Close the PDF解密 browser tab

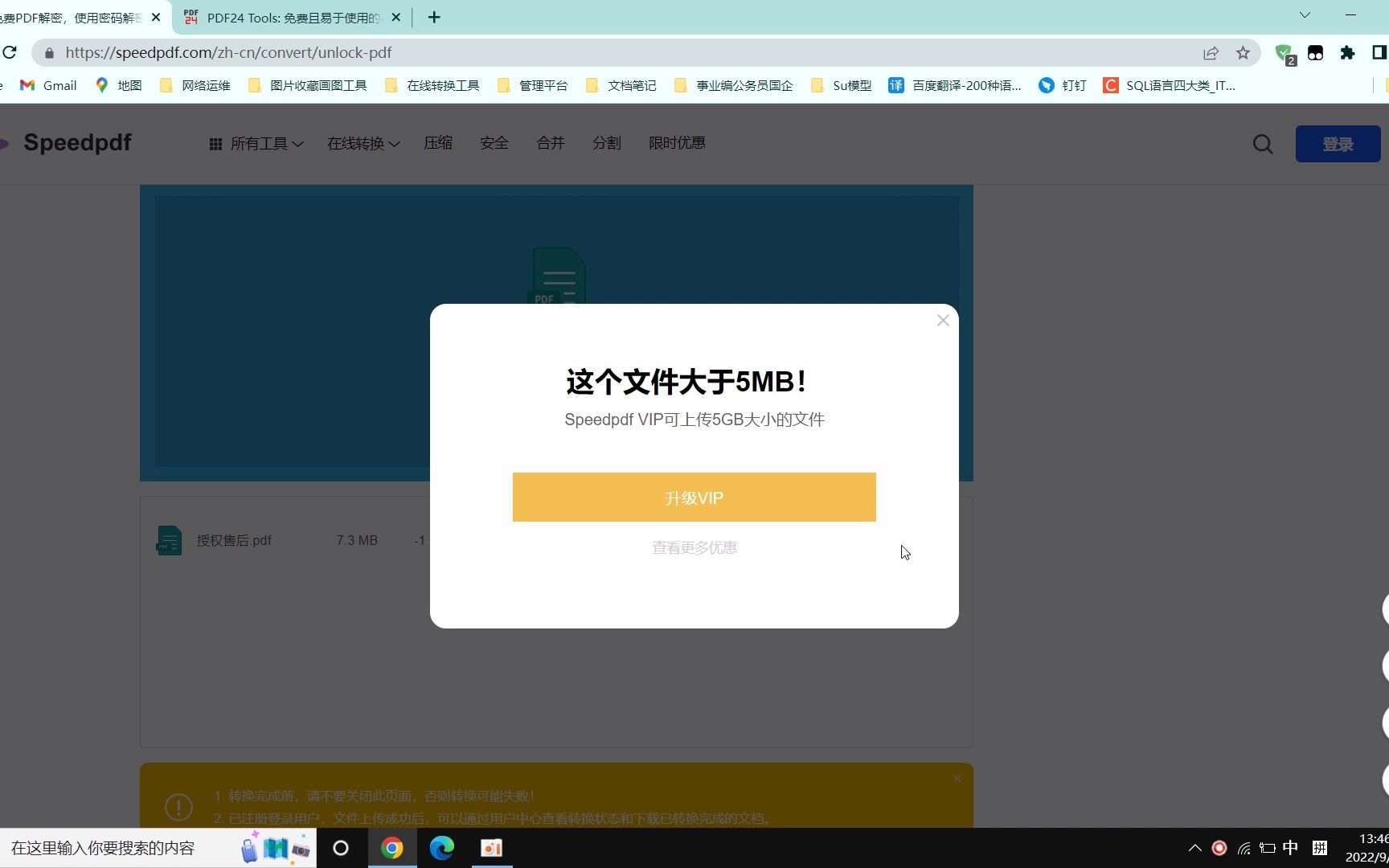pyautogui.click(x=156, y=17)
